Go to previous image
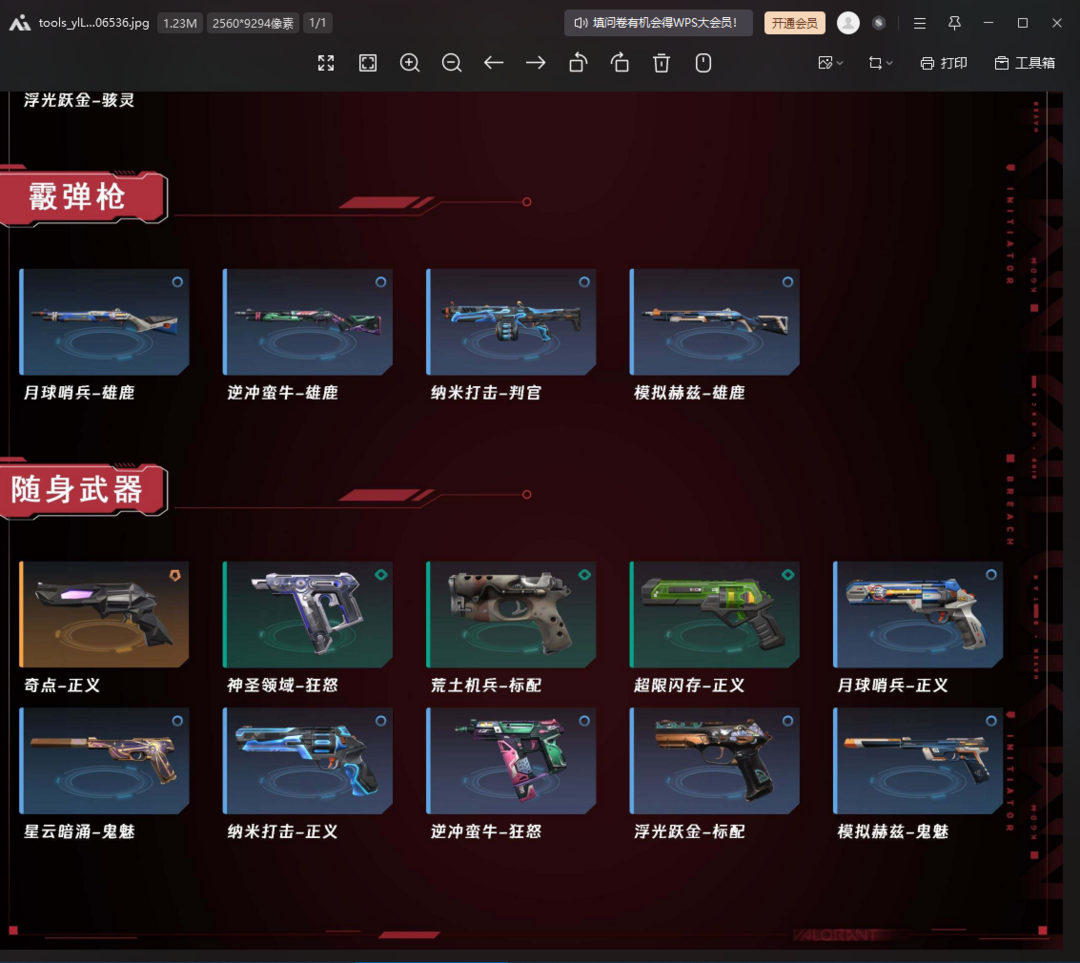Viewport: 1080px width, 963px height. (493, 63)
